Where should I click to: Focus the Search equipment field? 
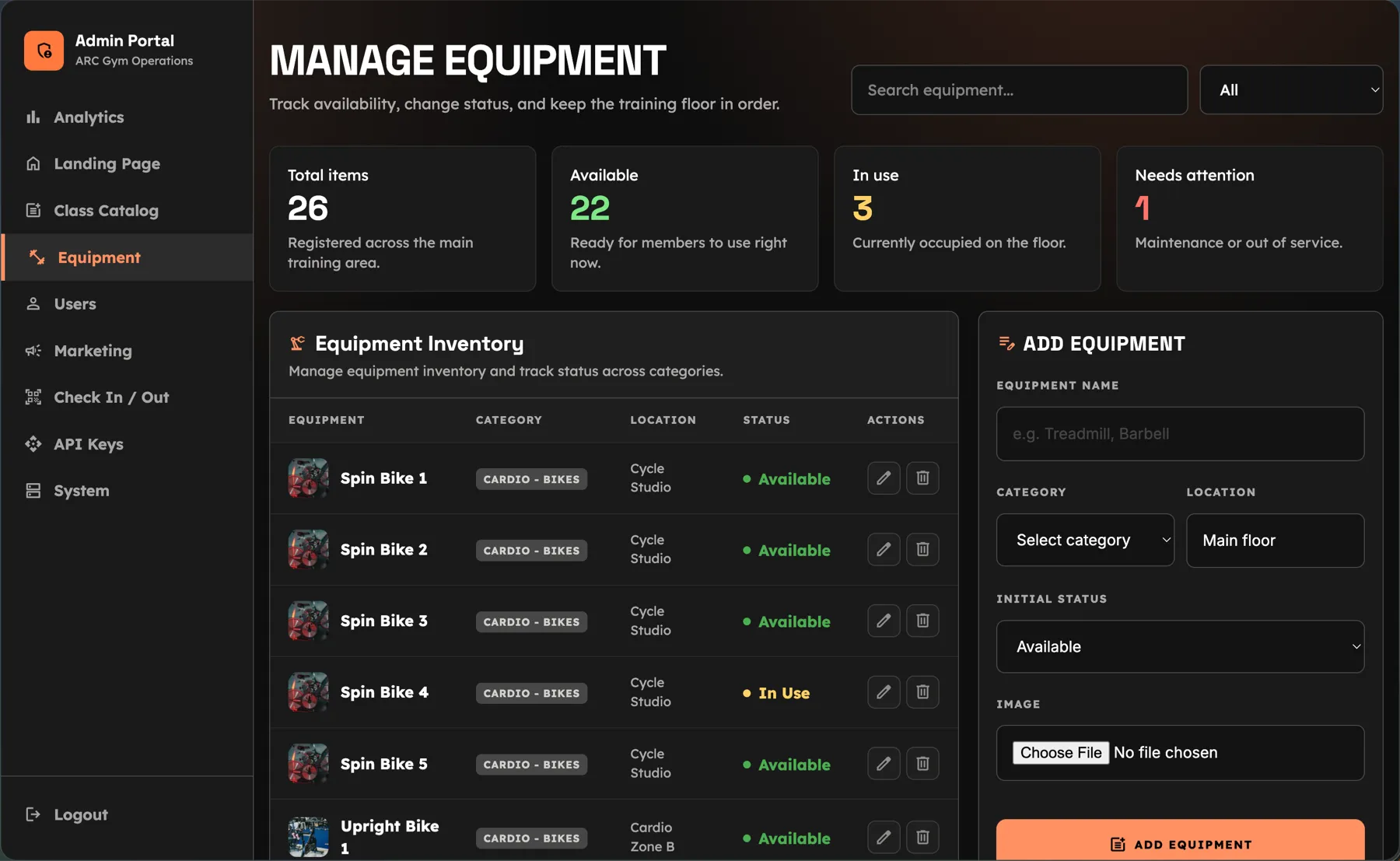pyautogui.click(x=1019, y=89)
